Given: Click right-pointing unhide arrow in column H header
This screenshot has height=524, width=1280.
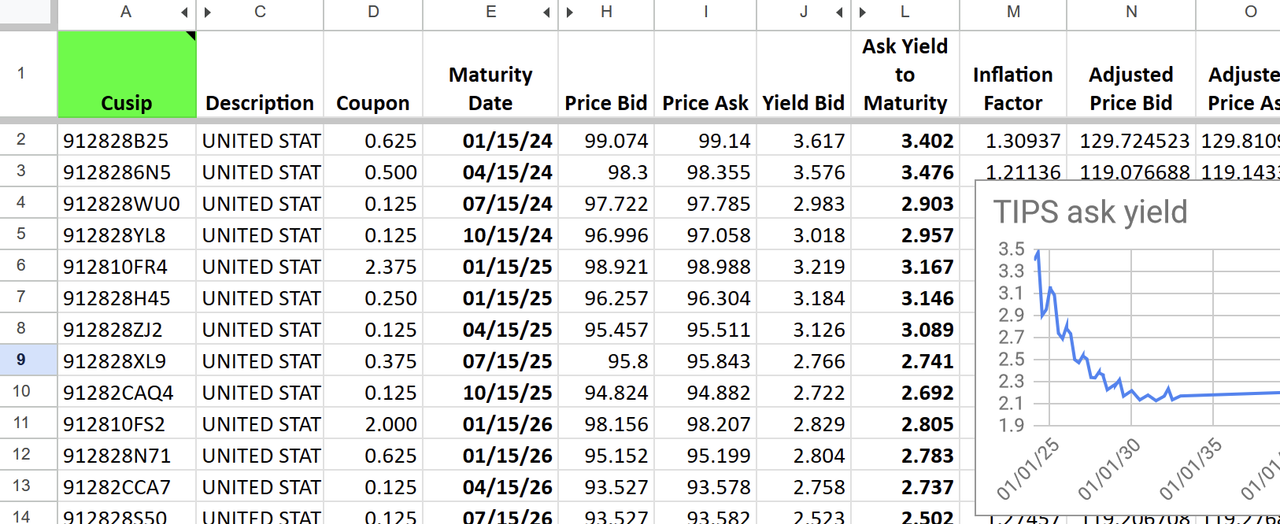Looking at the screenshot, I should click(x=569, y=12).
